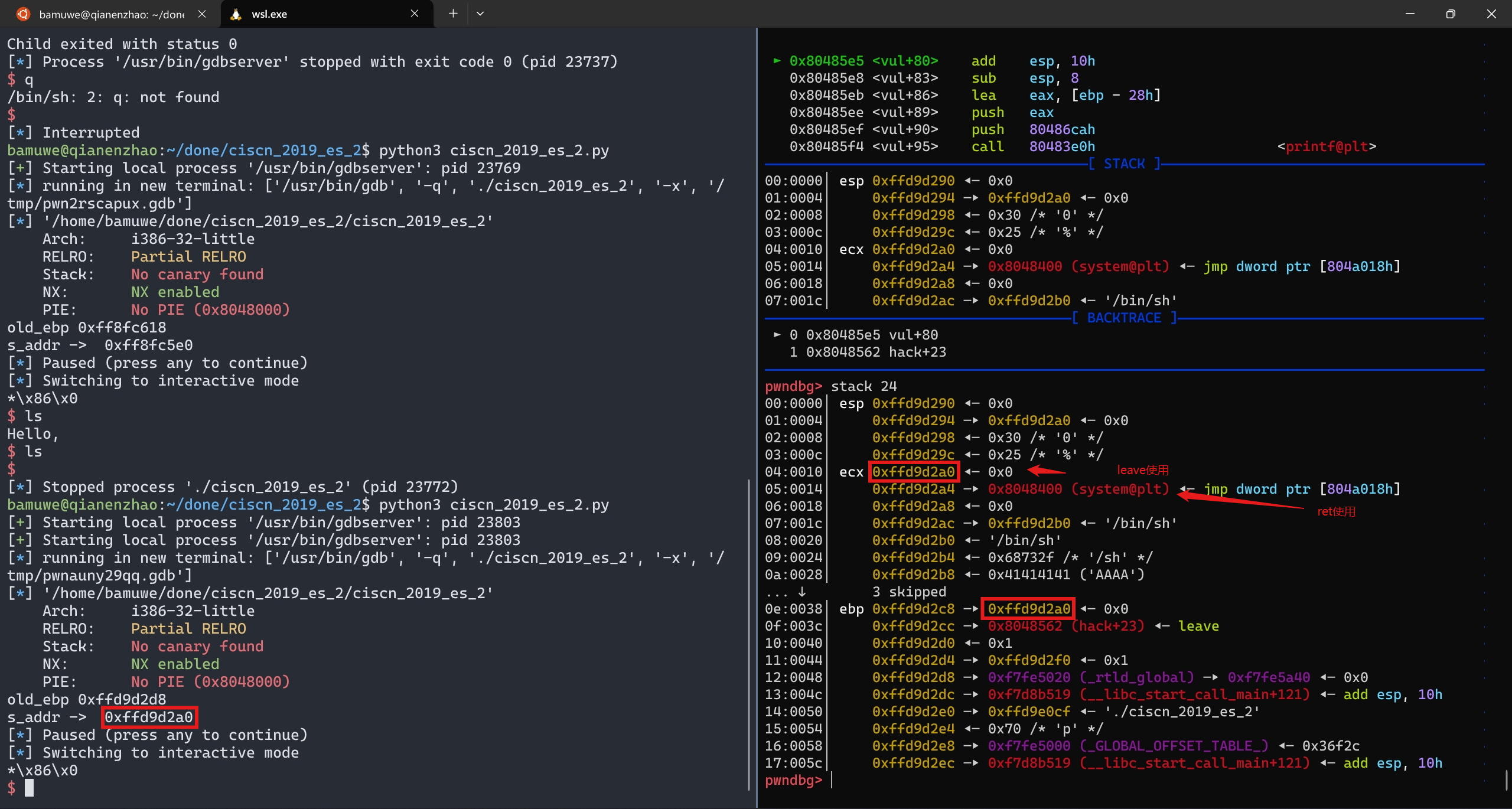
Task: Click the Linux penguin icon on wsl.exe tab
Action: (236, 14)
